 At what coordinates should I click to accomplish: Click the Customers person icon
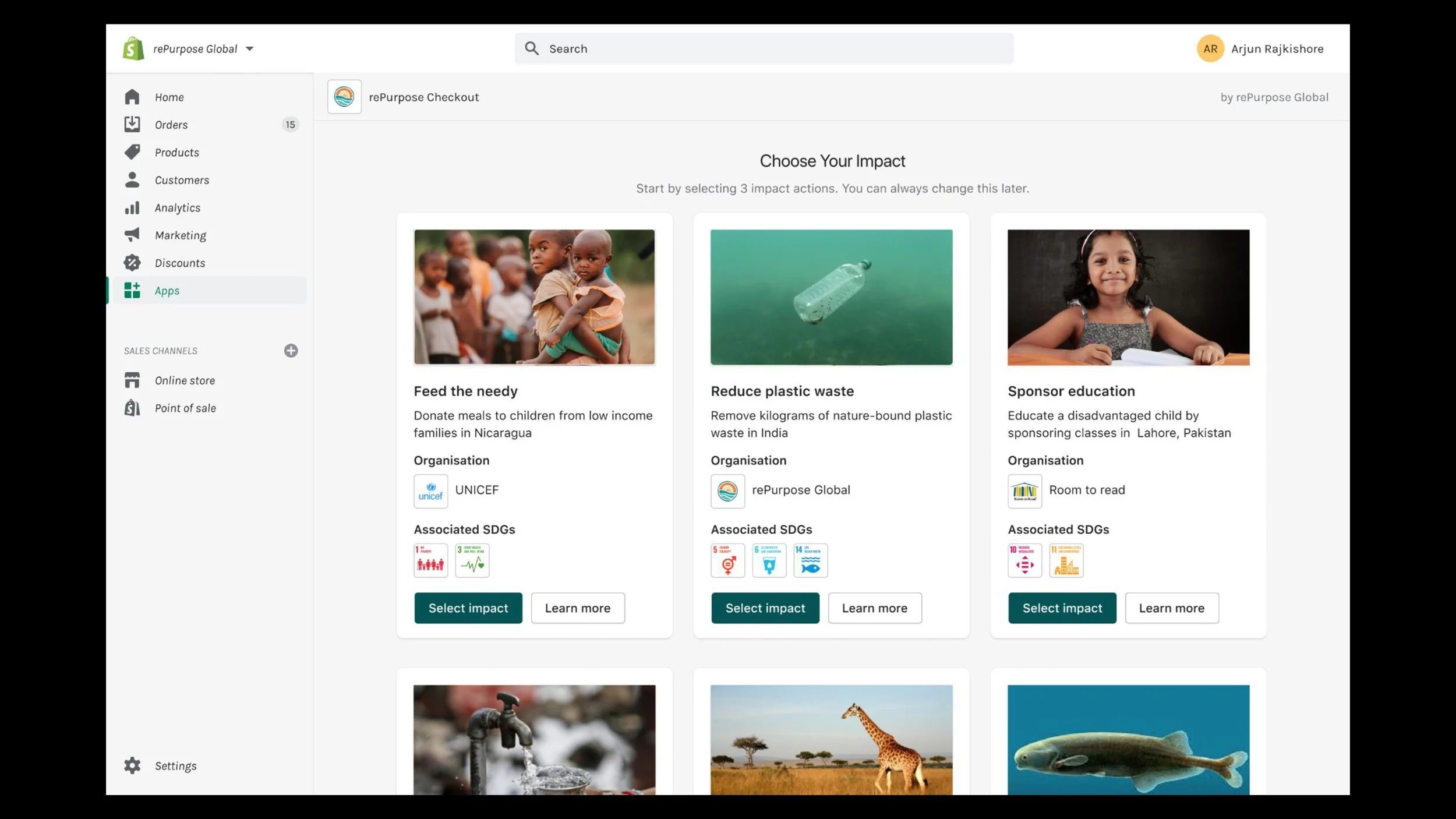(132, 180)
